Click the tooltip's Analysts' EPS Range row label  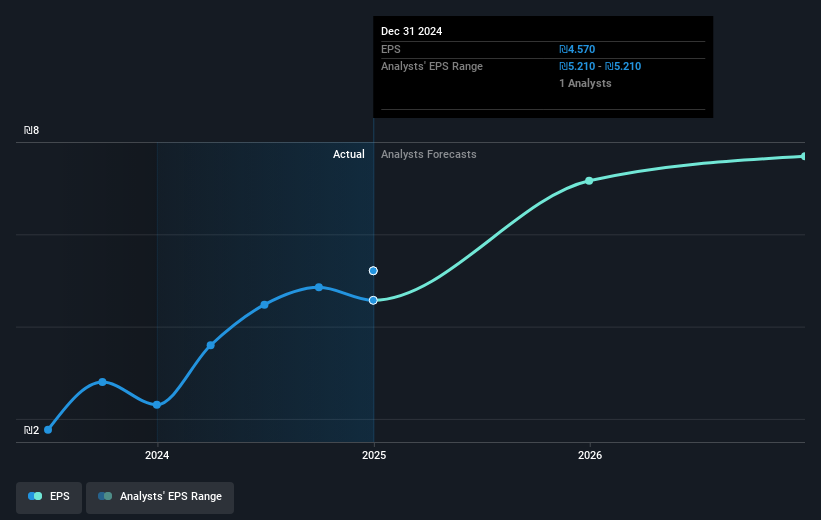[x=432, y=67]
